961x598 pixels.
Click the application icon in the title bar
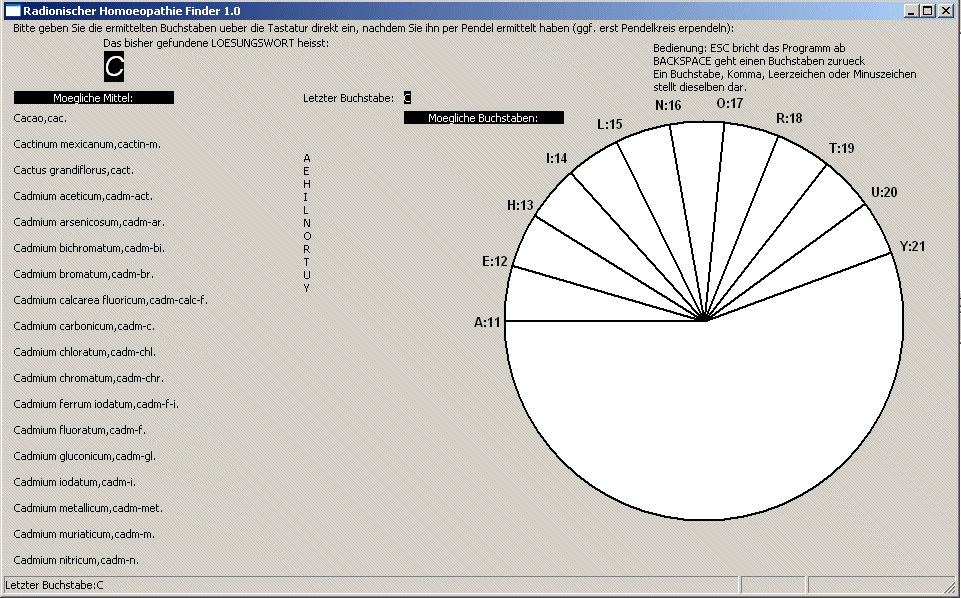[x=12, y=10]
